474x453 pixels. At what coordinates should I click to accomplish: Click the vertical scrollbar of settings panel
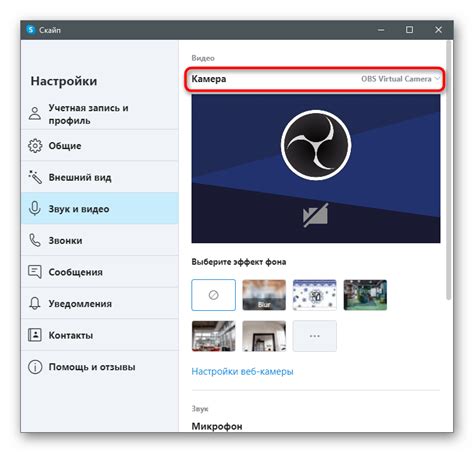[x=449, y=170]
